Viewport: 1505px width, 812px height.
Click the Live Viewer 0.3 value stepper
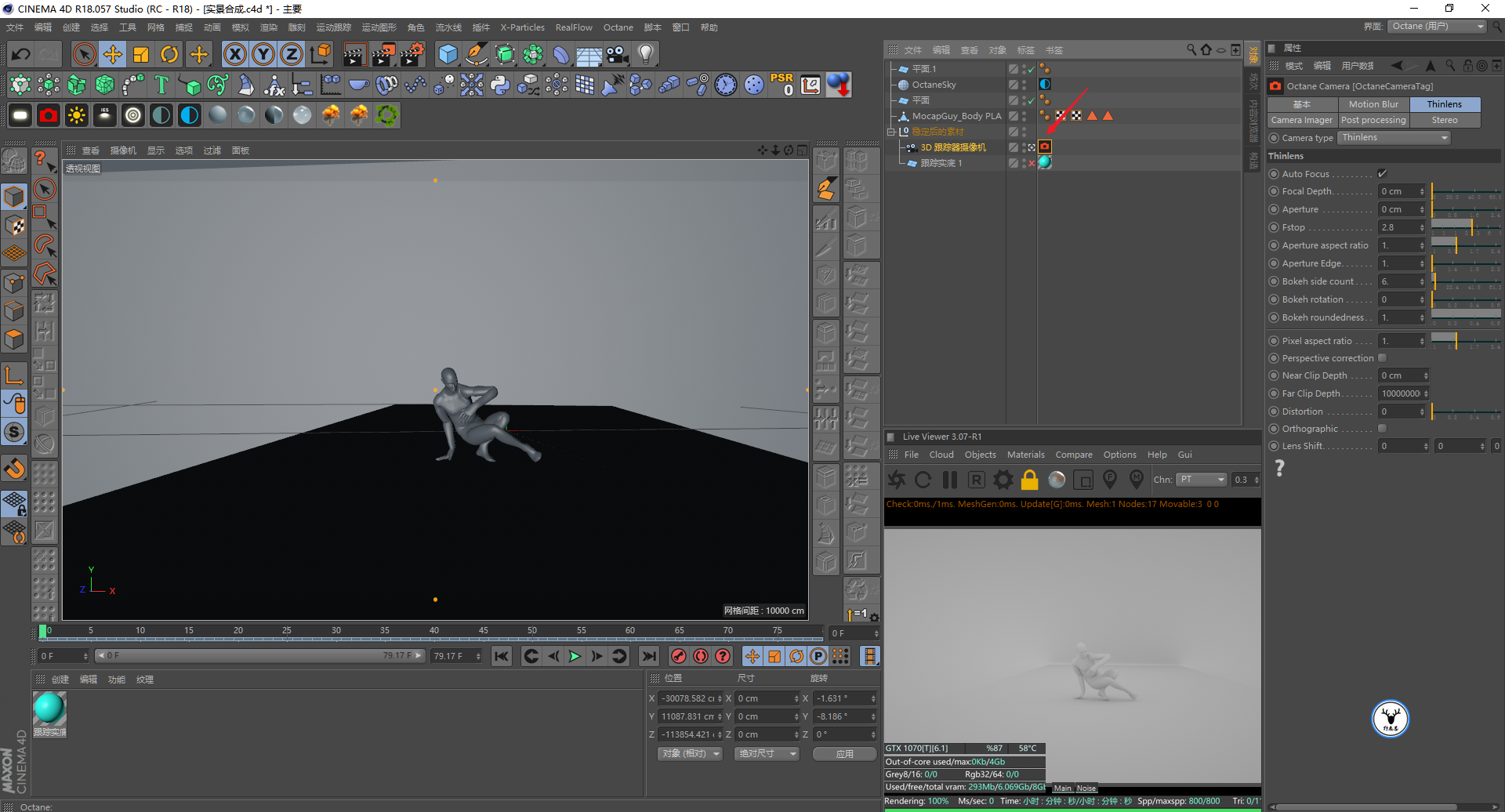pyautogui.click(x=1257, y=480)
